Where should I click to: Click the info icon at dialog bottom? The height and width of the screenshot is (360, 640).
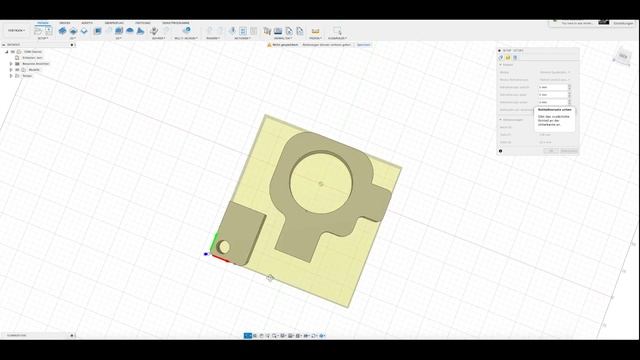[500, 151]
